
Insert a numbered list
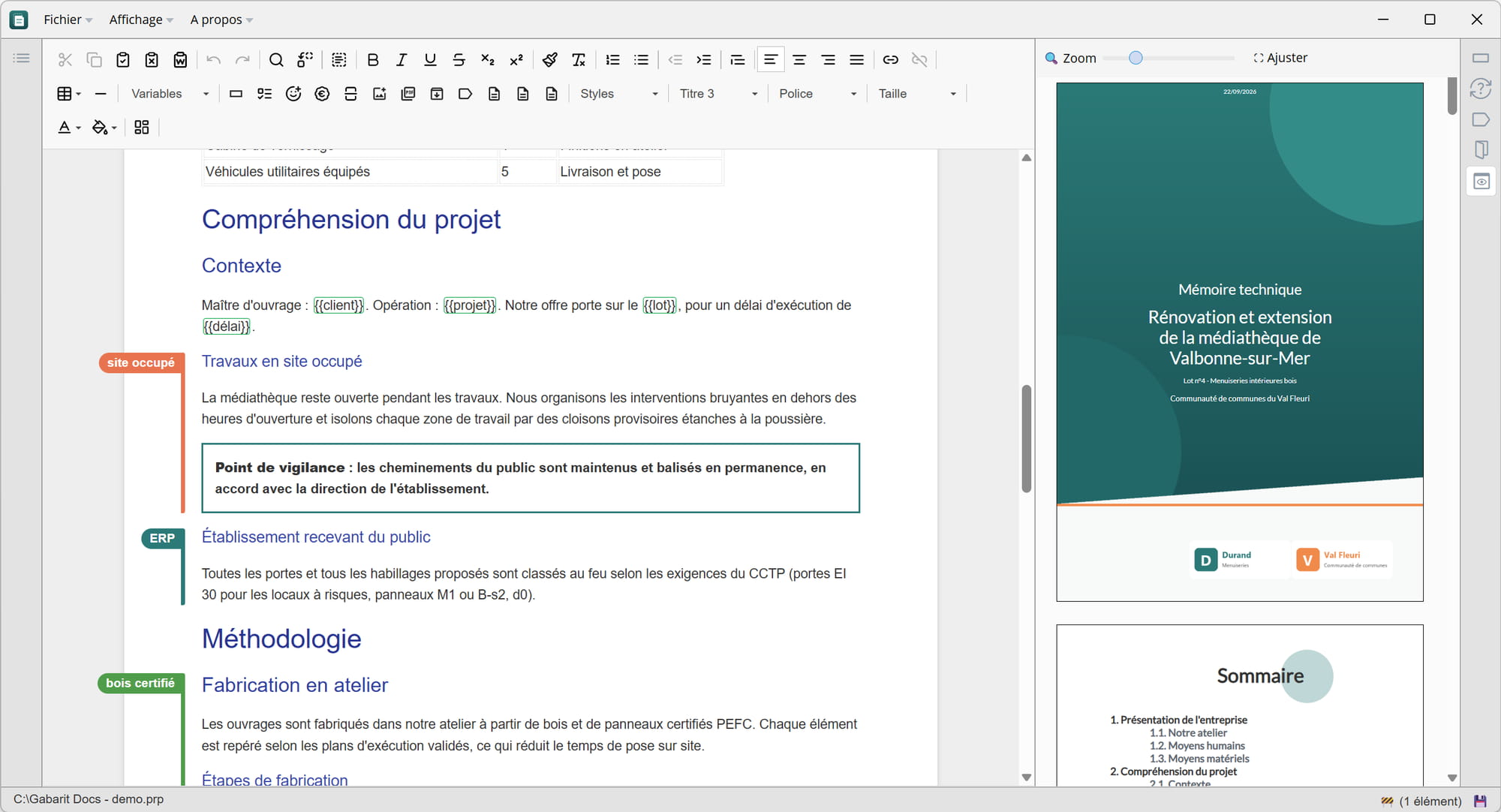[x=612, y=60]
